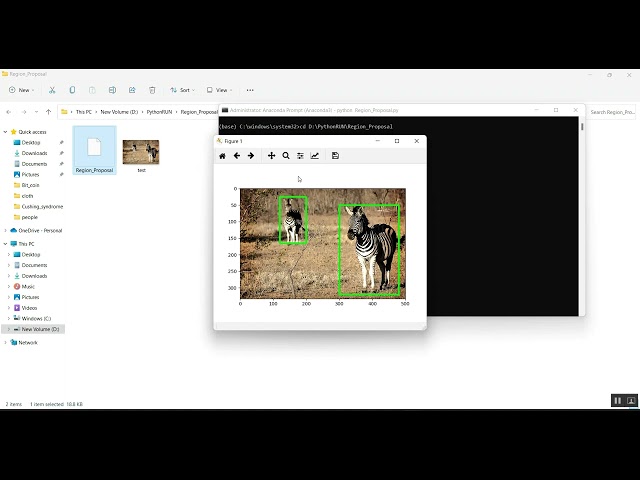Click the Delete trash icon in Explorer

[x=152, y=90]
